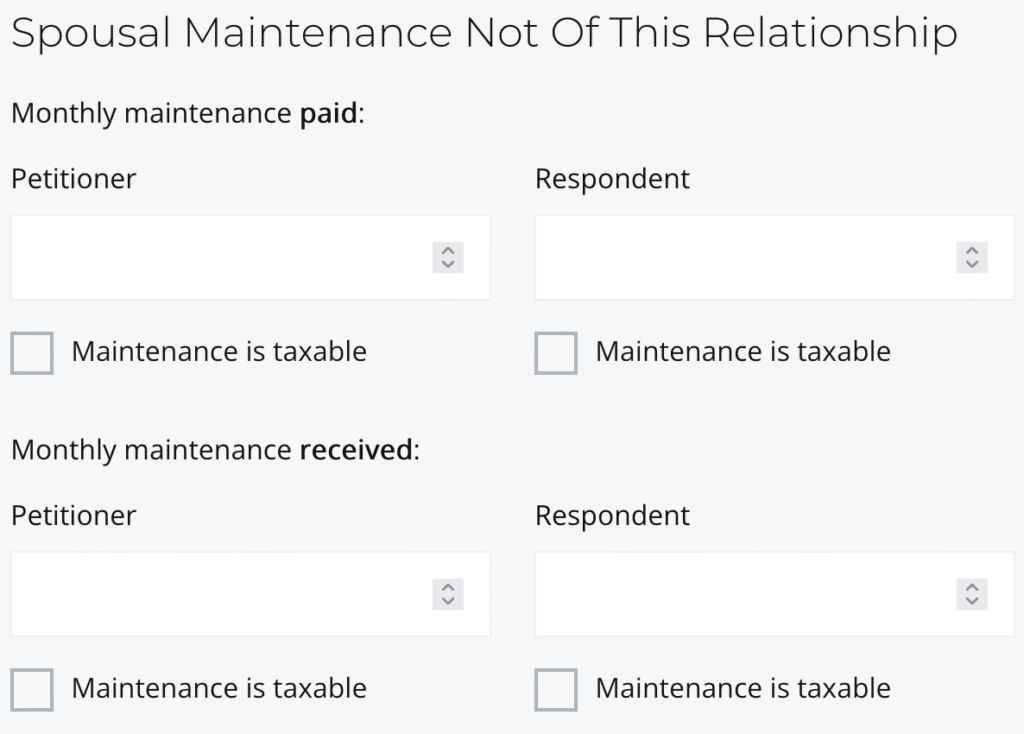Increase Petitioner received amount using up arrow
Screen dimensions: 1024x734
[448, 587]
